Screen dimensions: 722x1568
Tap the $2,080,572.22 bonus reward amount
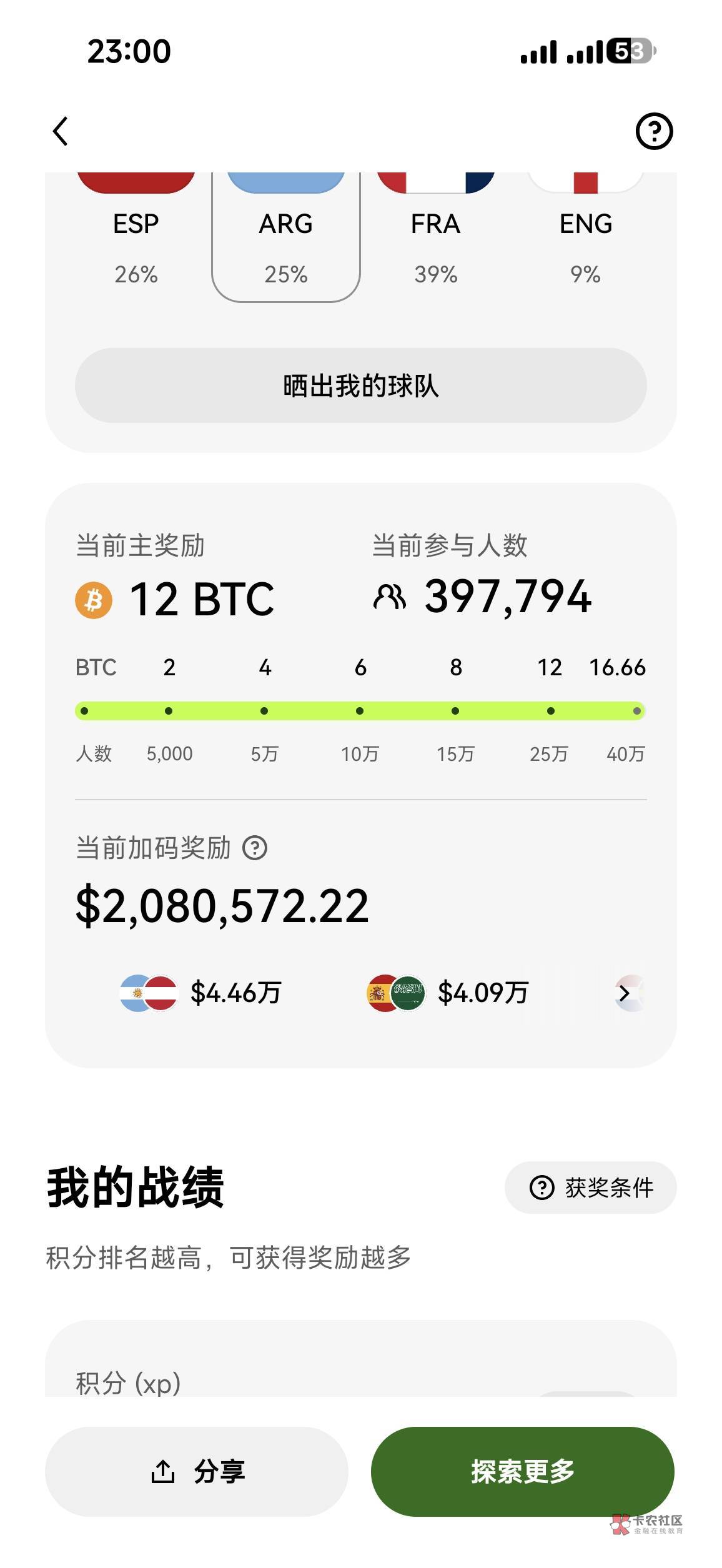222,906
